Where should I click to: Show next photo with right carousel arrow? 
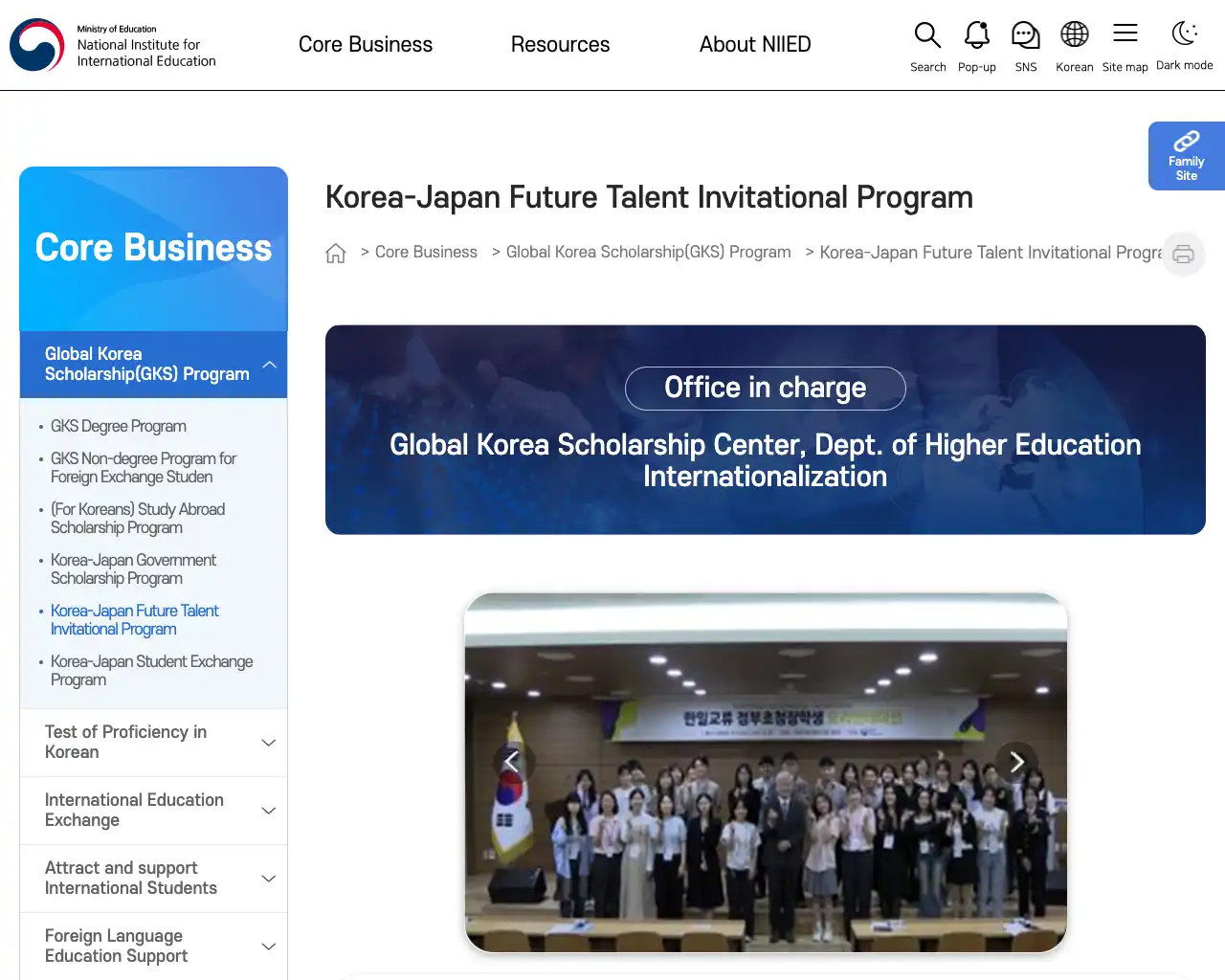click(1016, 762)
